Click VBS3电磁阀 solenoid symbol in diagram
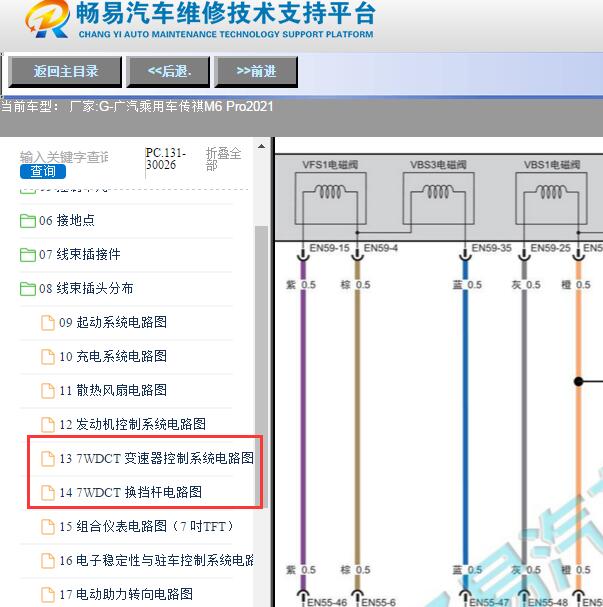Image resolution: width=603 pixels, height=607 pixels. [x=439, y=198]
